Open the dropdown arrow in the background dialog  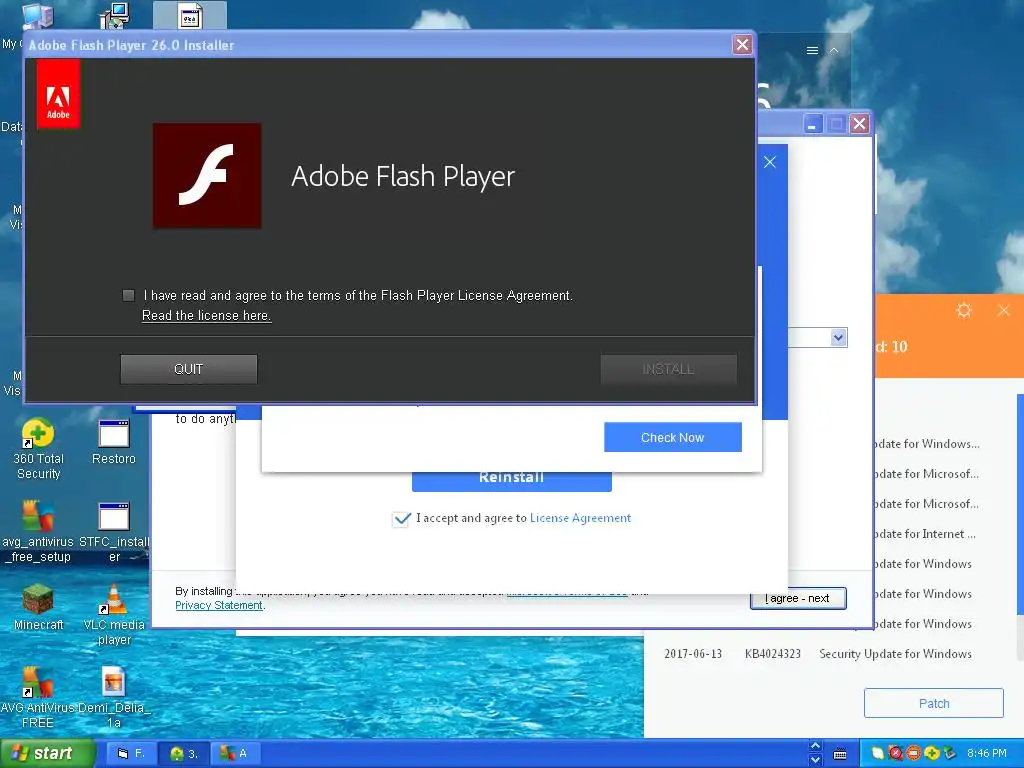(839, 338)
